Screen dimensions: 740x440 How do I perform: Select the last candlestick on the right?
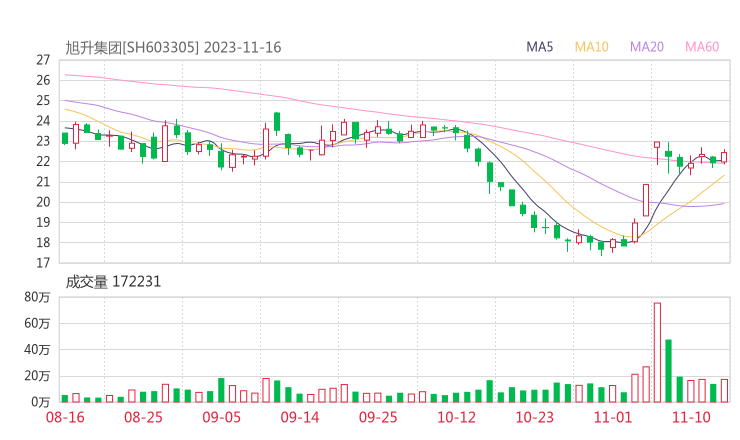tap(724, 156)
